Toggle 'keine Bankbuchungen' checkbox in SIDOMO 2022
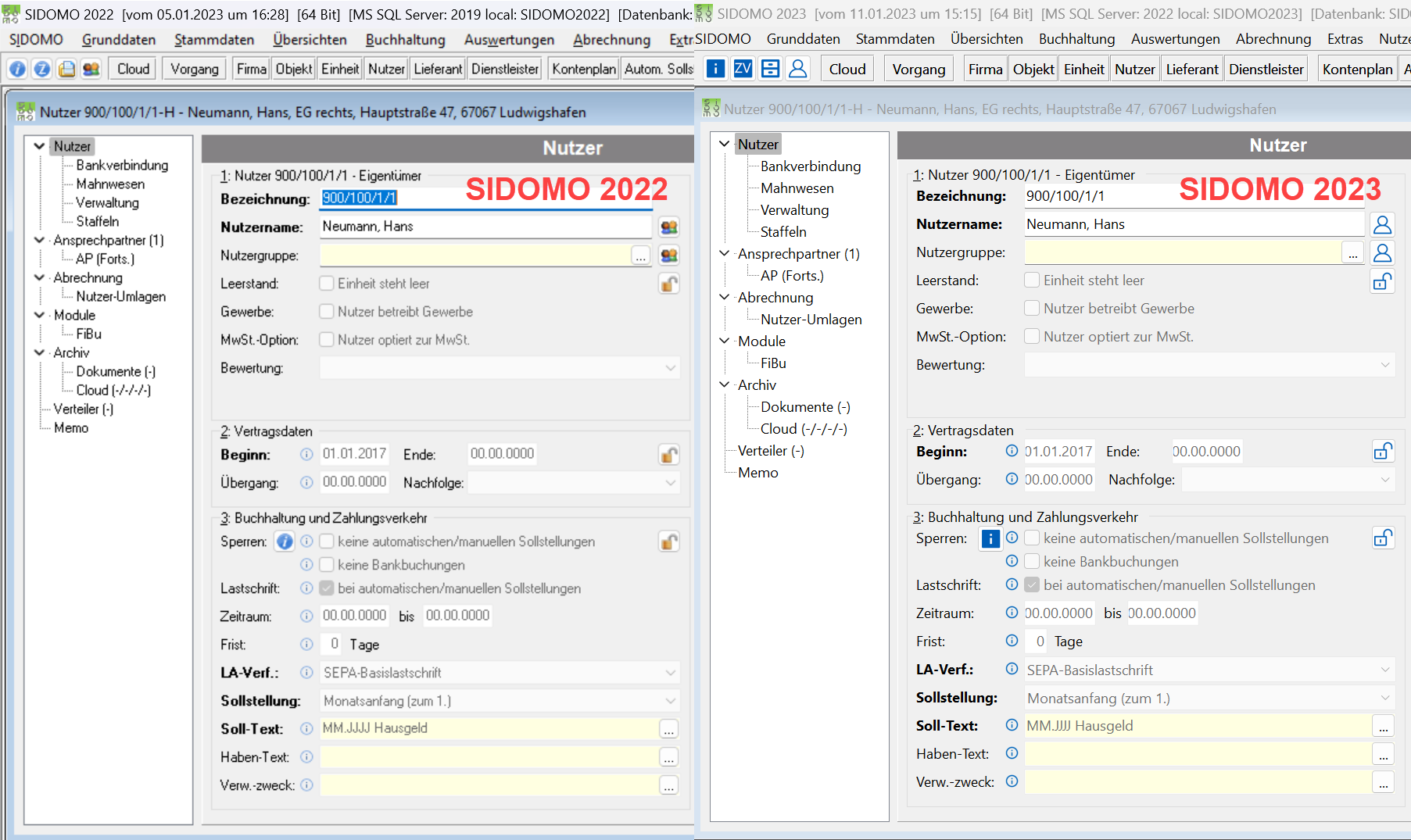Screen dimensions: 1411x840 (327, 564)
